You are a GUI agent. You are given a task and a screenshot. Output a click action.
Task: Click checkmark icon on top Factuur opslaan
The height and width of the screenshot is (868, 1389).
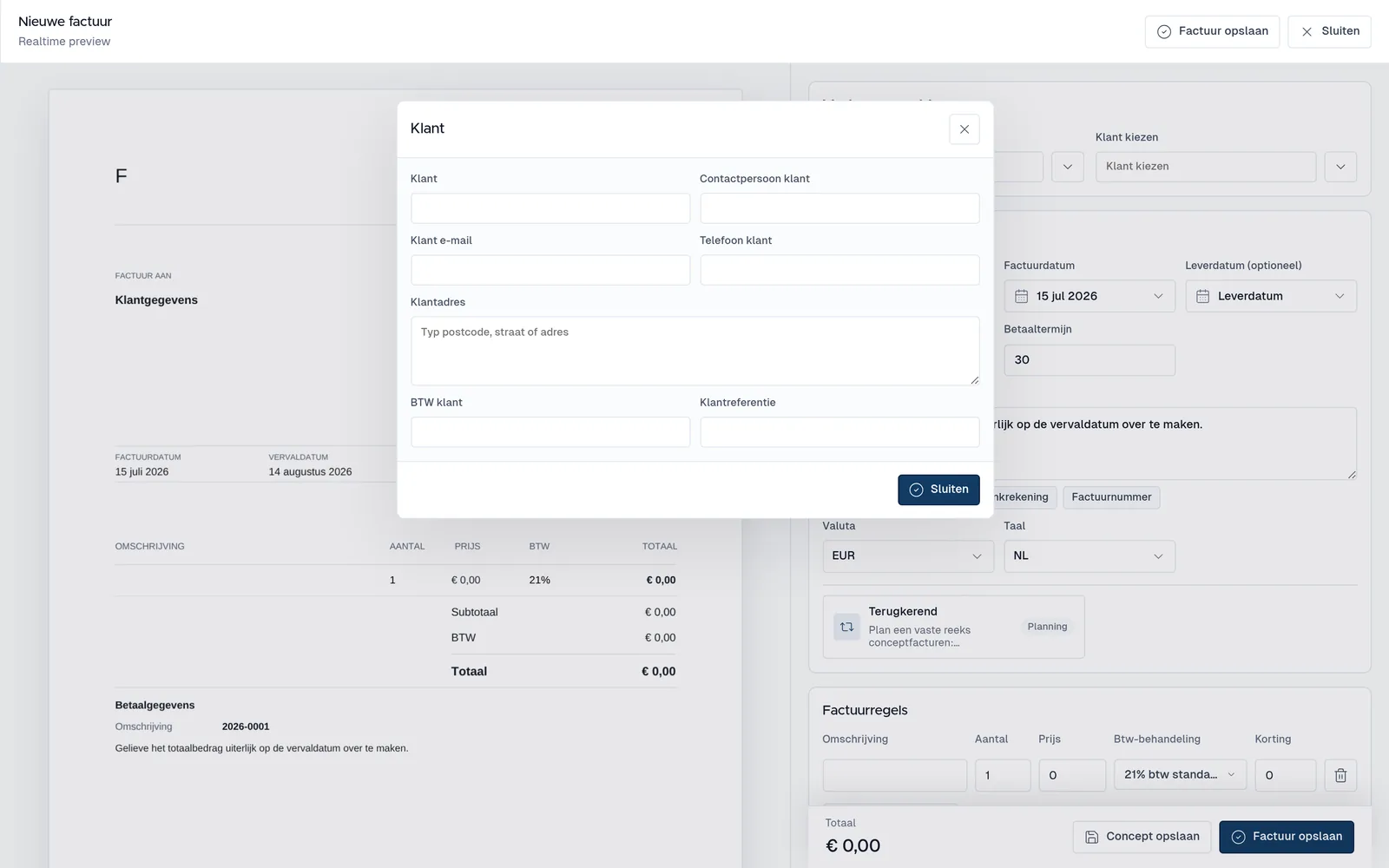[1163, 31]
